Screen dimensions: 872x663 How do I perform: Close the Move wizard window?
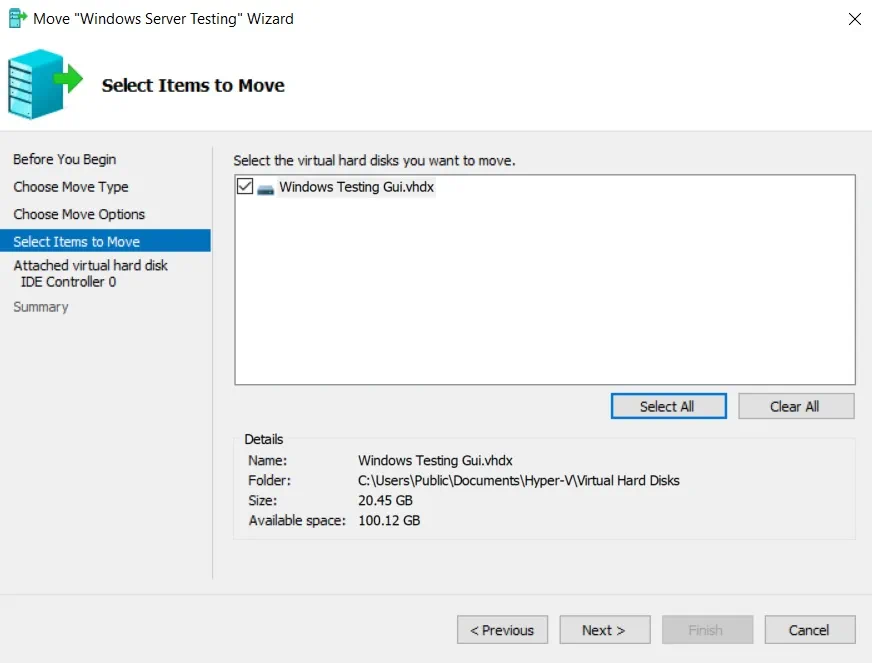coord(854,18)
